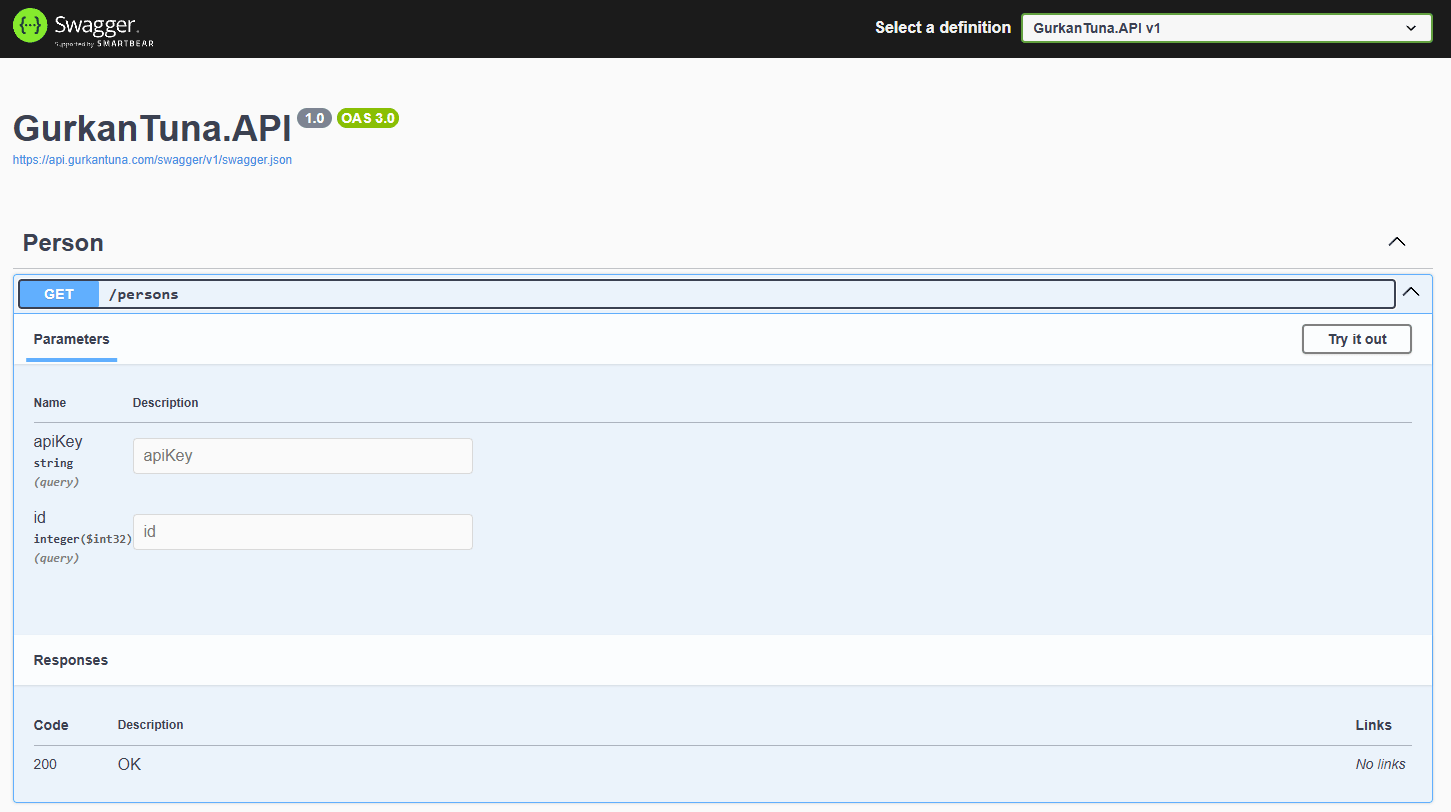Click the OAS 3.0 badge
The image size is (1451, 812).
coord(368,118)
